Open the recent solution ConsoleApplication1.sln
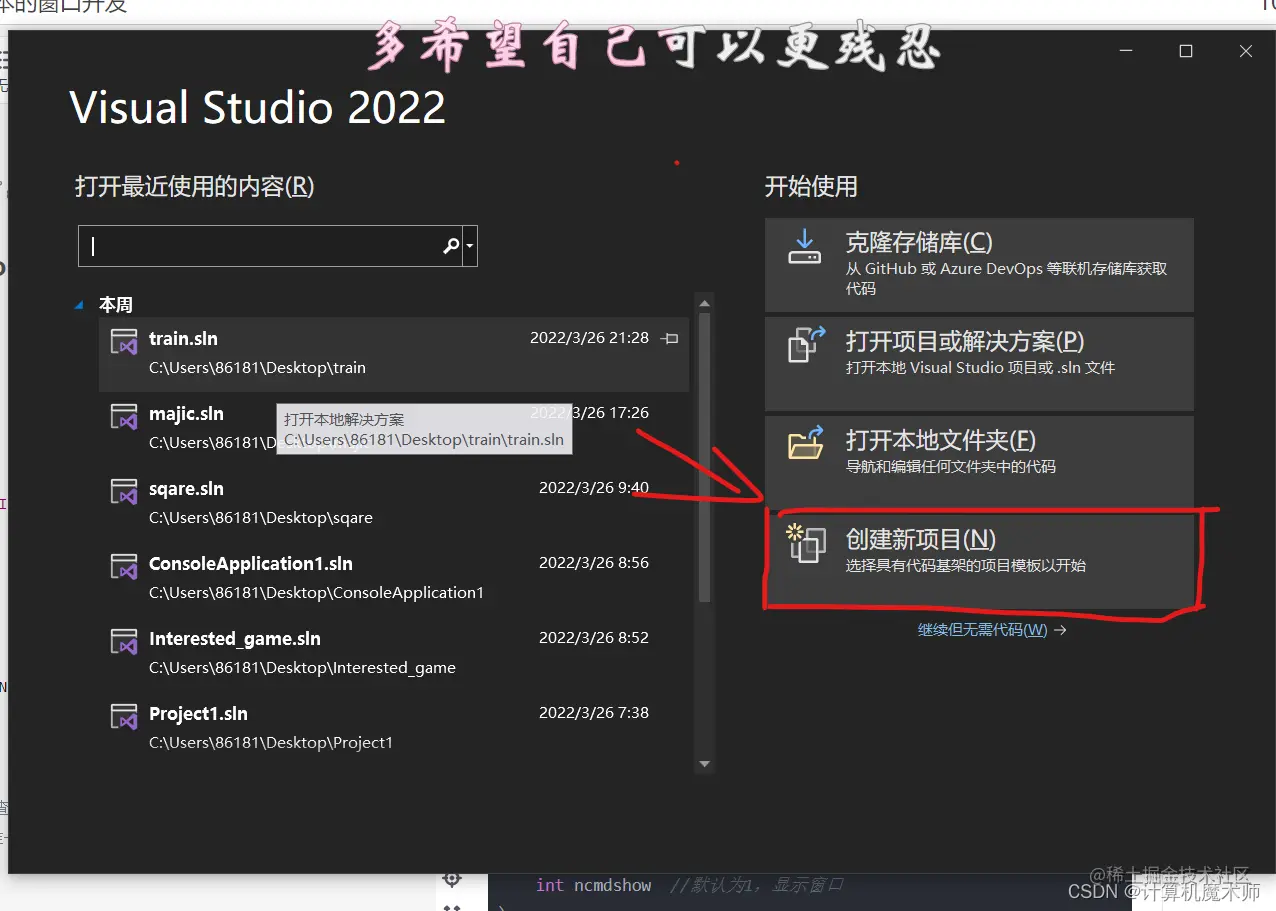 (250, 563)
